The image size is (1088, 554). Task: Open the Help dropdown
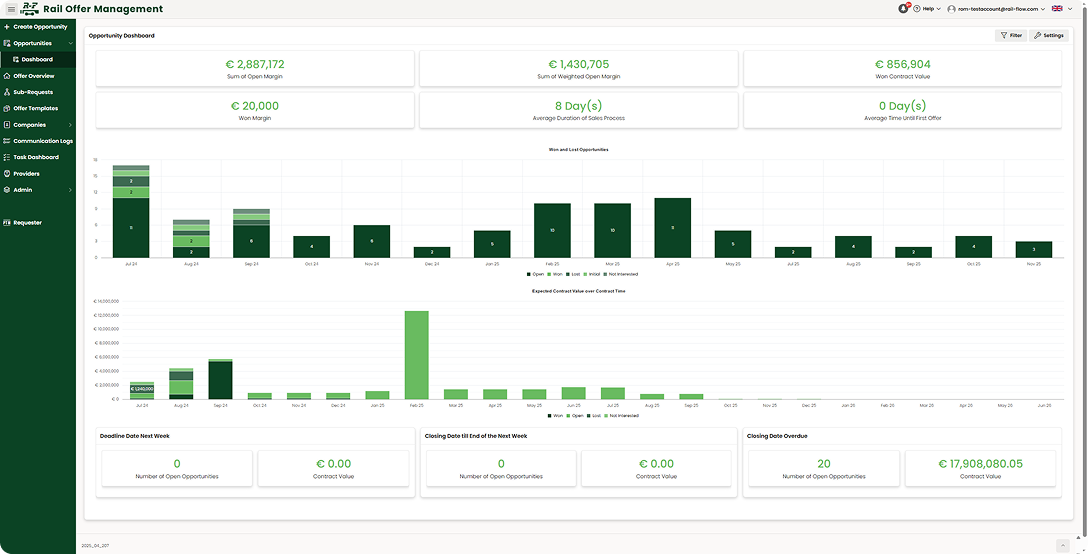click(927, 9)
